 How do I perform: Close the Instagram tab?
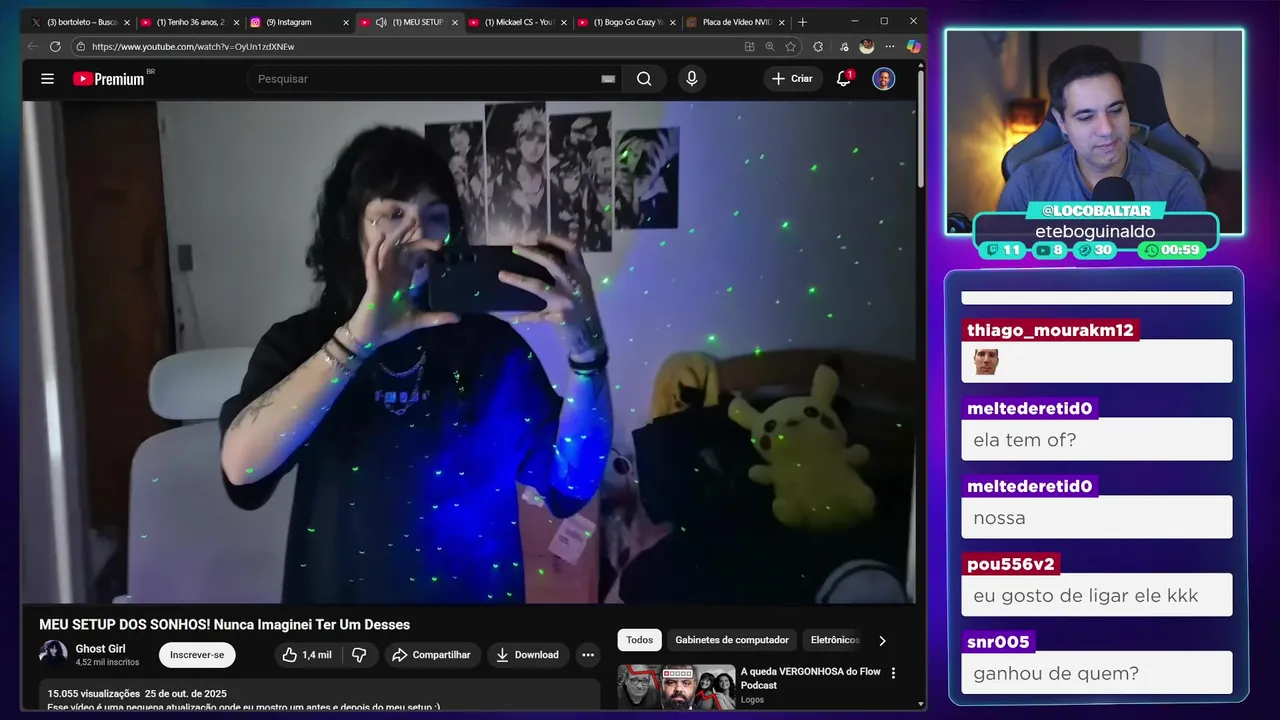coord(346,22)
